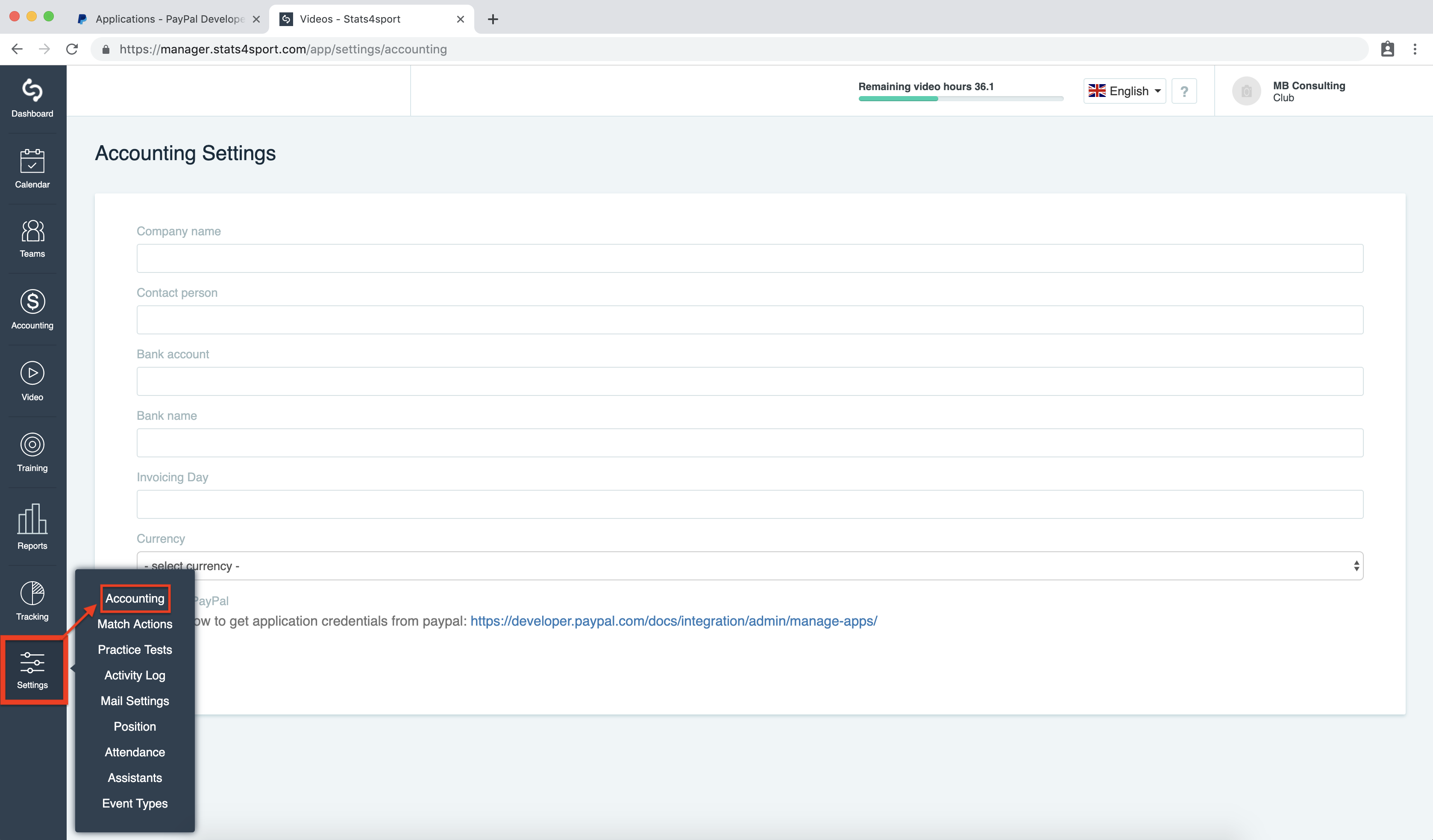Screen dimensions: 1433x840
Task: Switch to the PayPal Developer tab
Action: 168,19
